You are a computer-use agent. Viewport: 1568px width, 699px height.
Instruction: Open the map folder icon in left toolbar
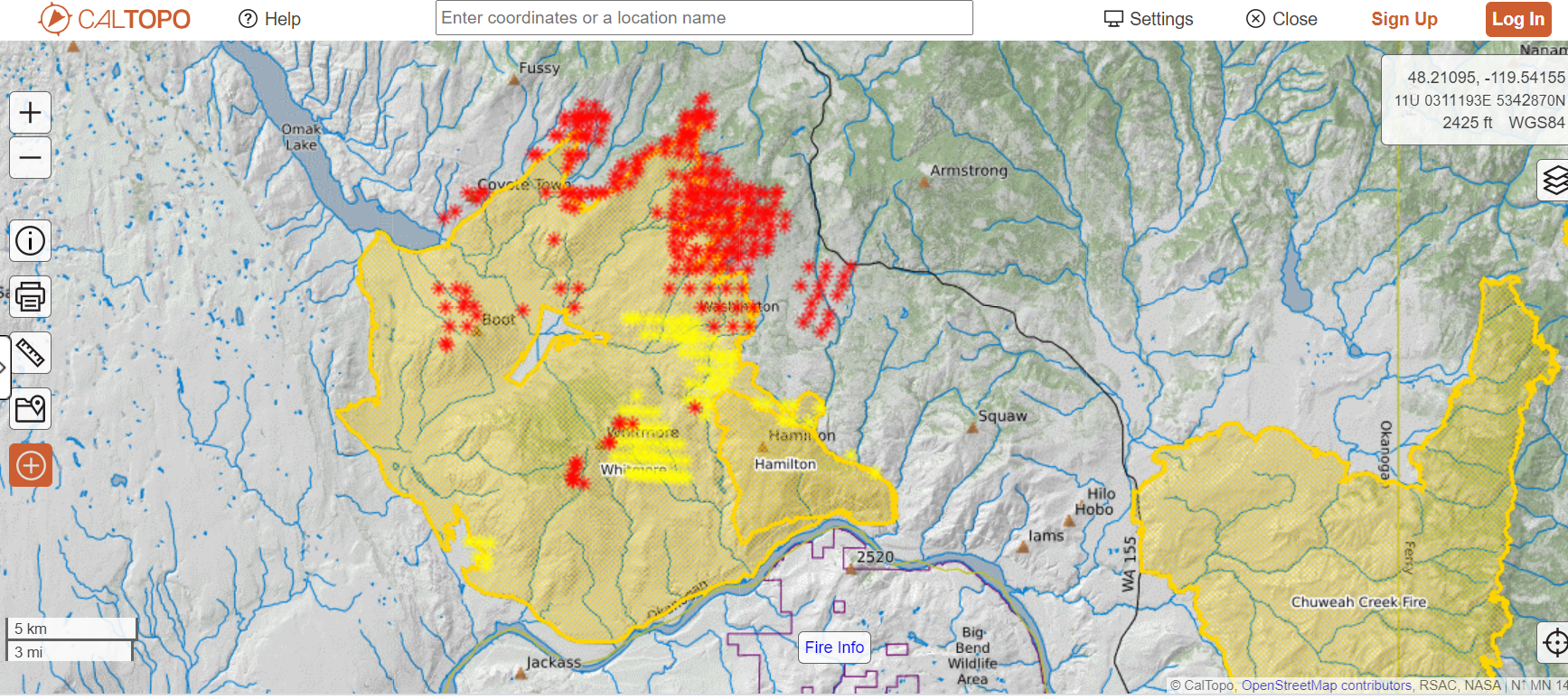tap(30, 409)
